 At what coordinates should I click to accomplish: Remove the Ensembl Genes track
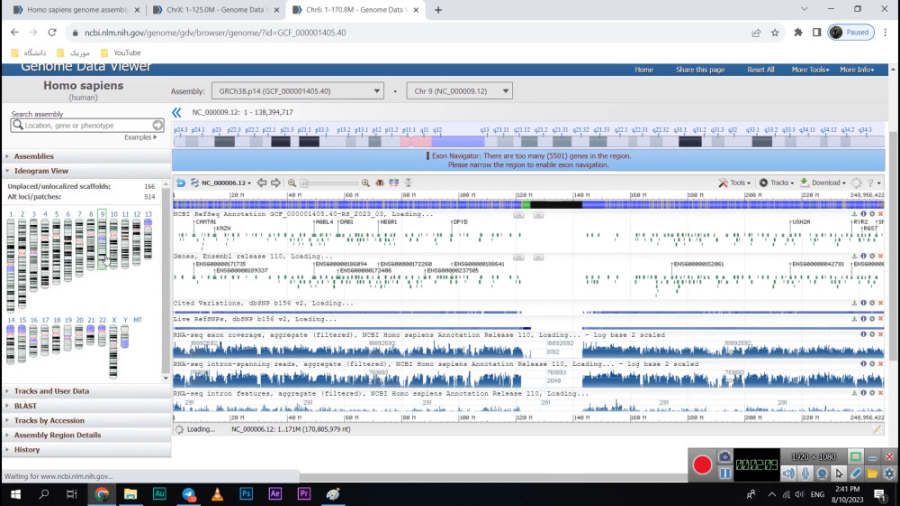(x=880, y=256)
